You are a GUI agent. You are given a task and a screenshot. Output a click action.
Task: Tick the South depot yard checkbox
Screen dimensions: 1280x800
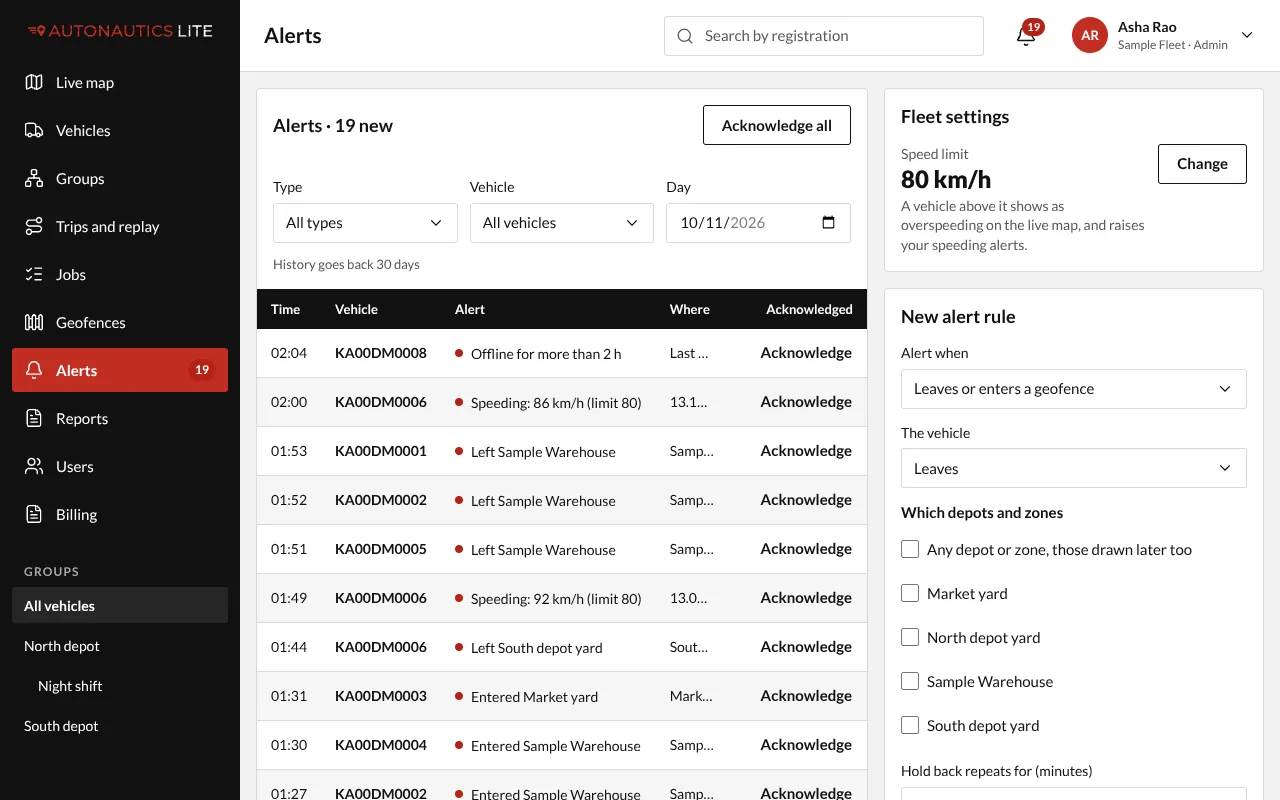point(910,725)
